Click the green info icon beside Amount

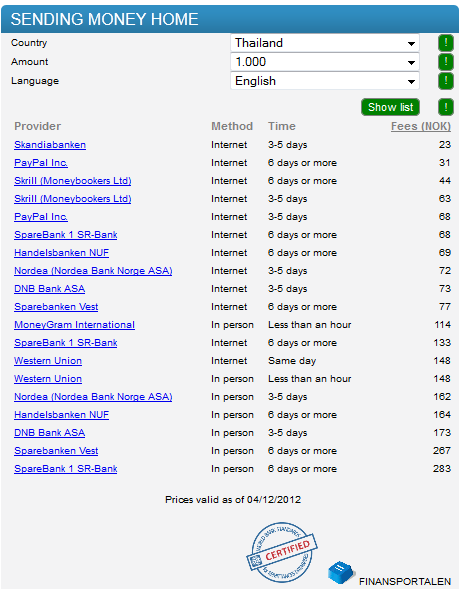click(x=446, y=62)
